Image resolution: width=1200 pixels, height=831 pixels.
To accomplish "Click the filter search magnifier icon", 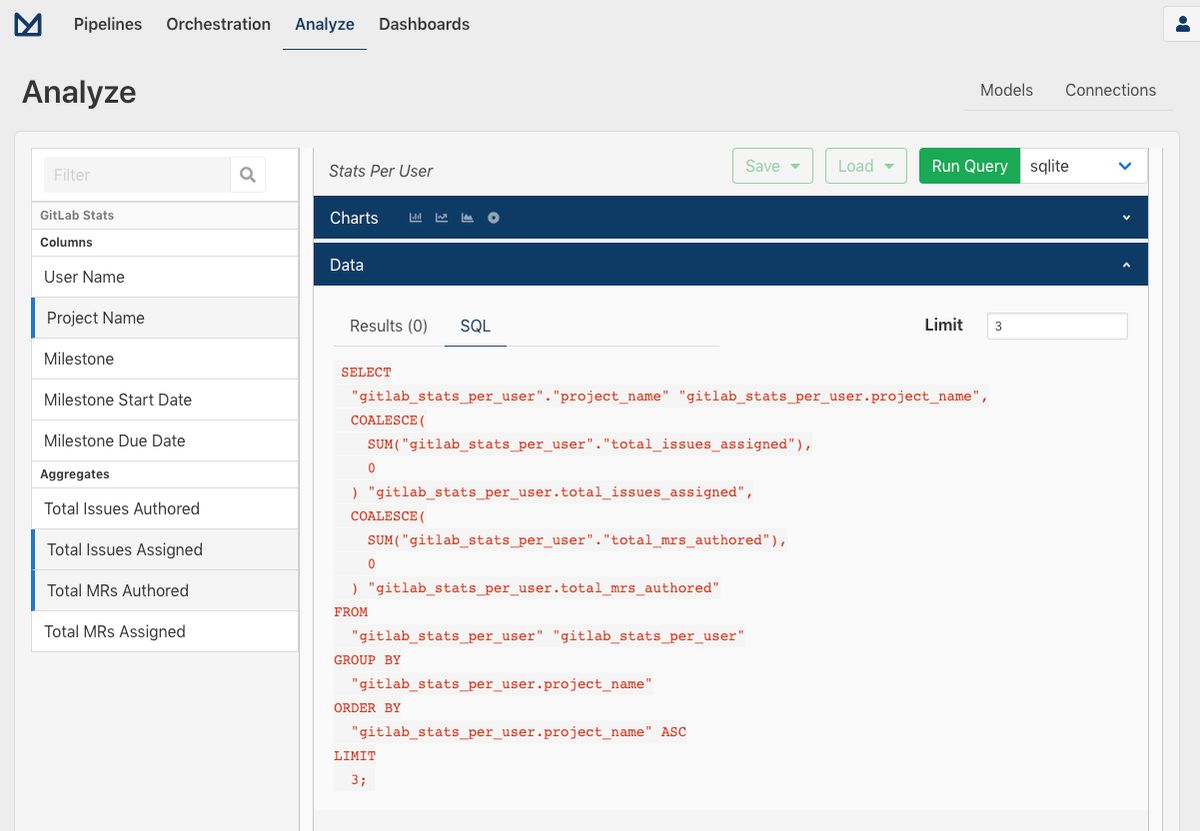I will tap(247, 174).
